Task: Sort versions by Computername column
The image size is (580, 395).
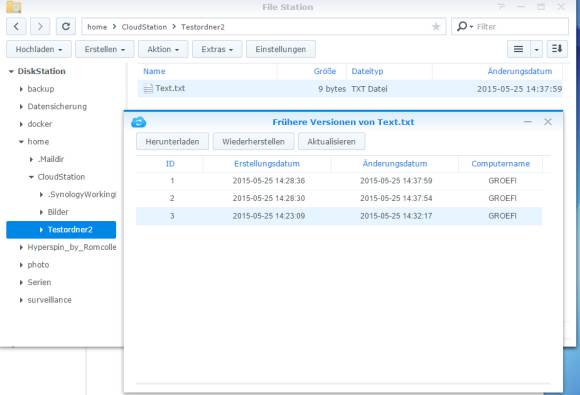Action: (500, 164)
